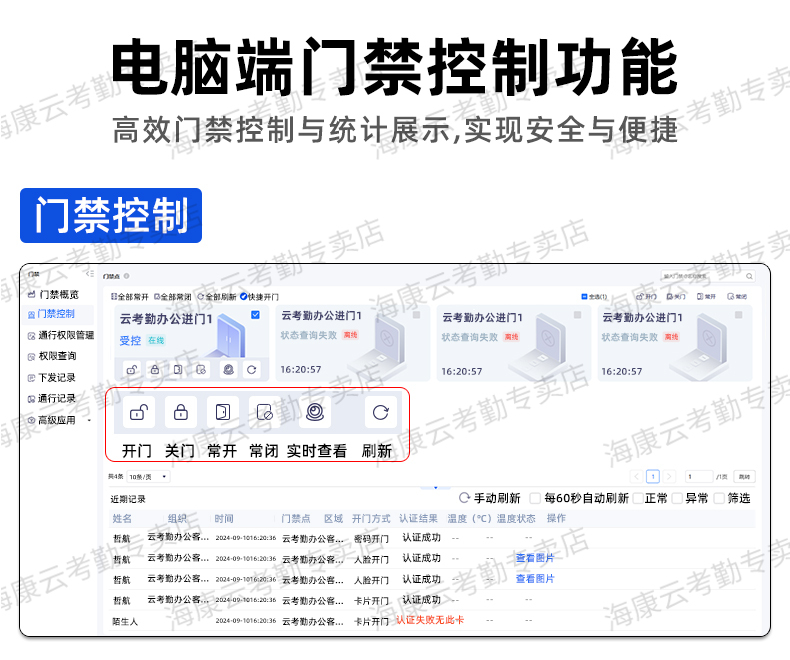Open the 门禁概览 sidebar page
The height and width of the screenshot is (660, 790).
(x=53, y=294)
